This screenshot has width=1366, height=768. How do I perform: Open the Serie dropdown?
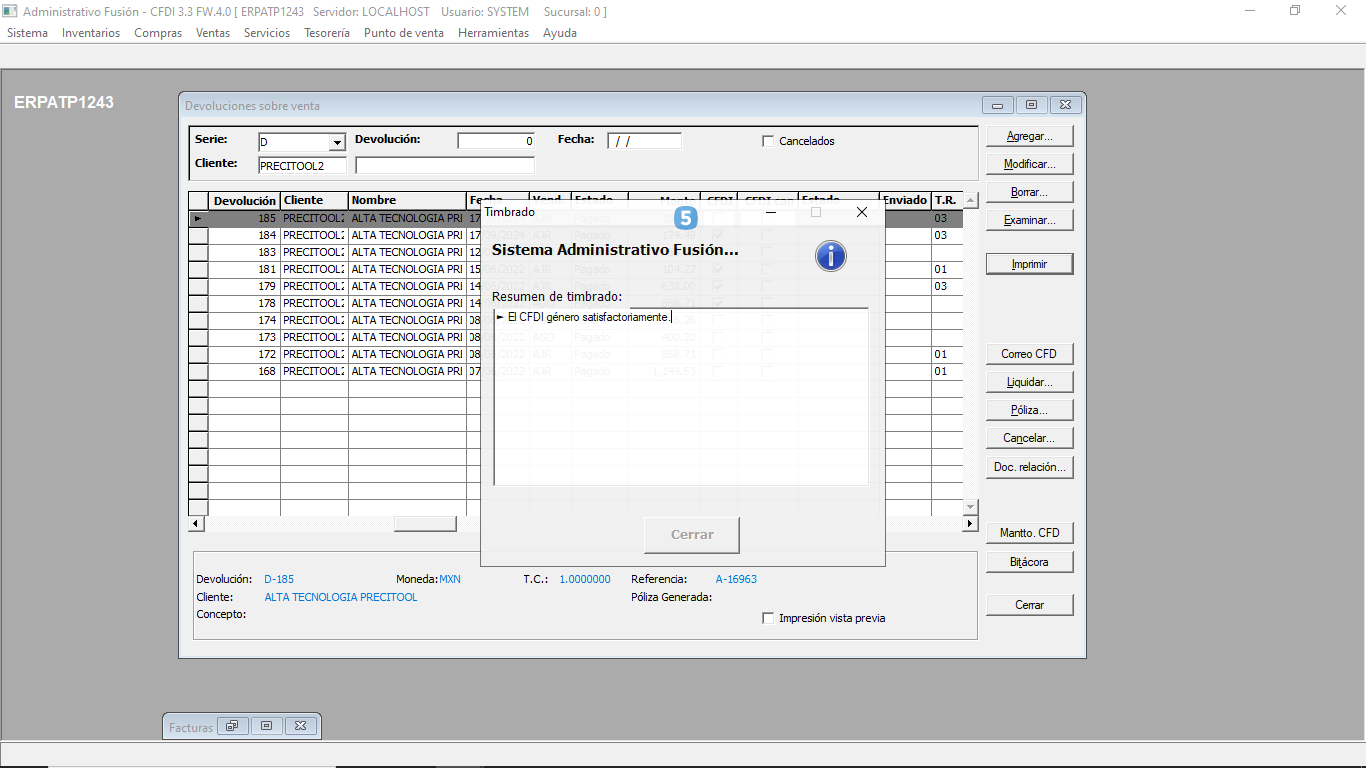[337, 142]
